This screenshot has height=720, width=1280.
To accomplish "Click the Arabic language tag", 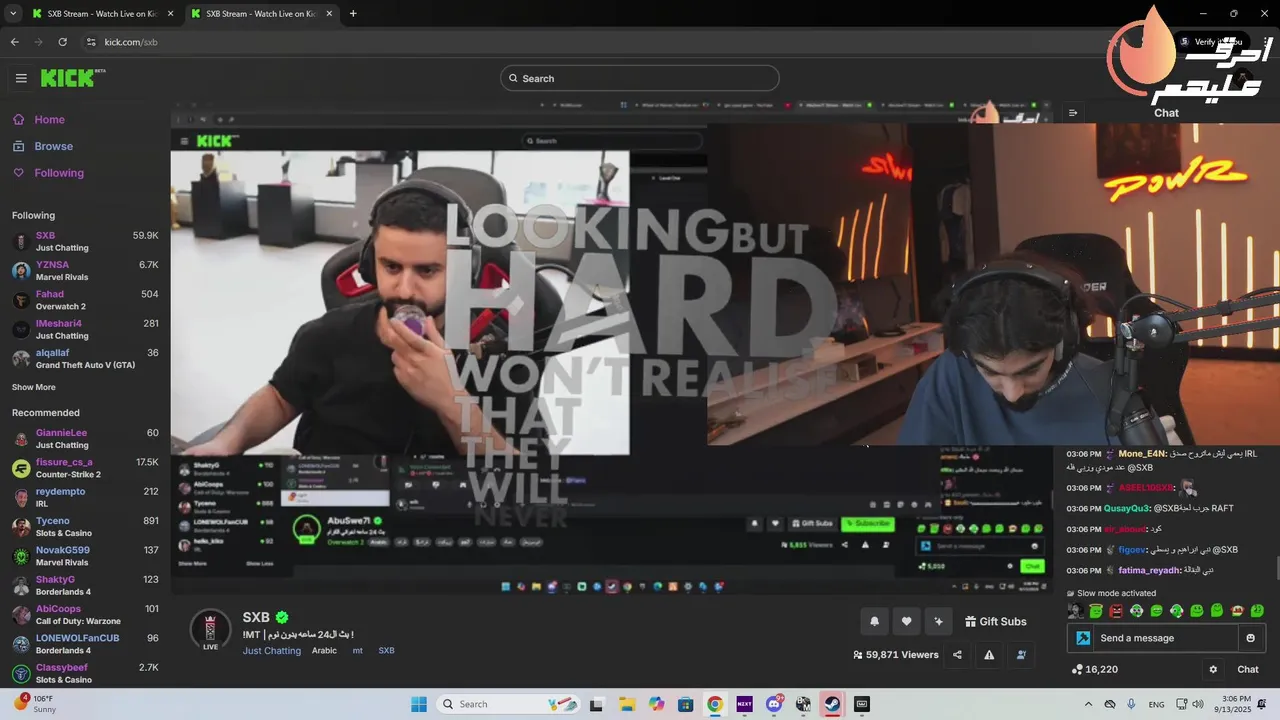I will pos(324,651).
